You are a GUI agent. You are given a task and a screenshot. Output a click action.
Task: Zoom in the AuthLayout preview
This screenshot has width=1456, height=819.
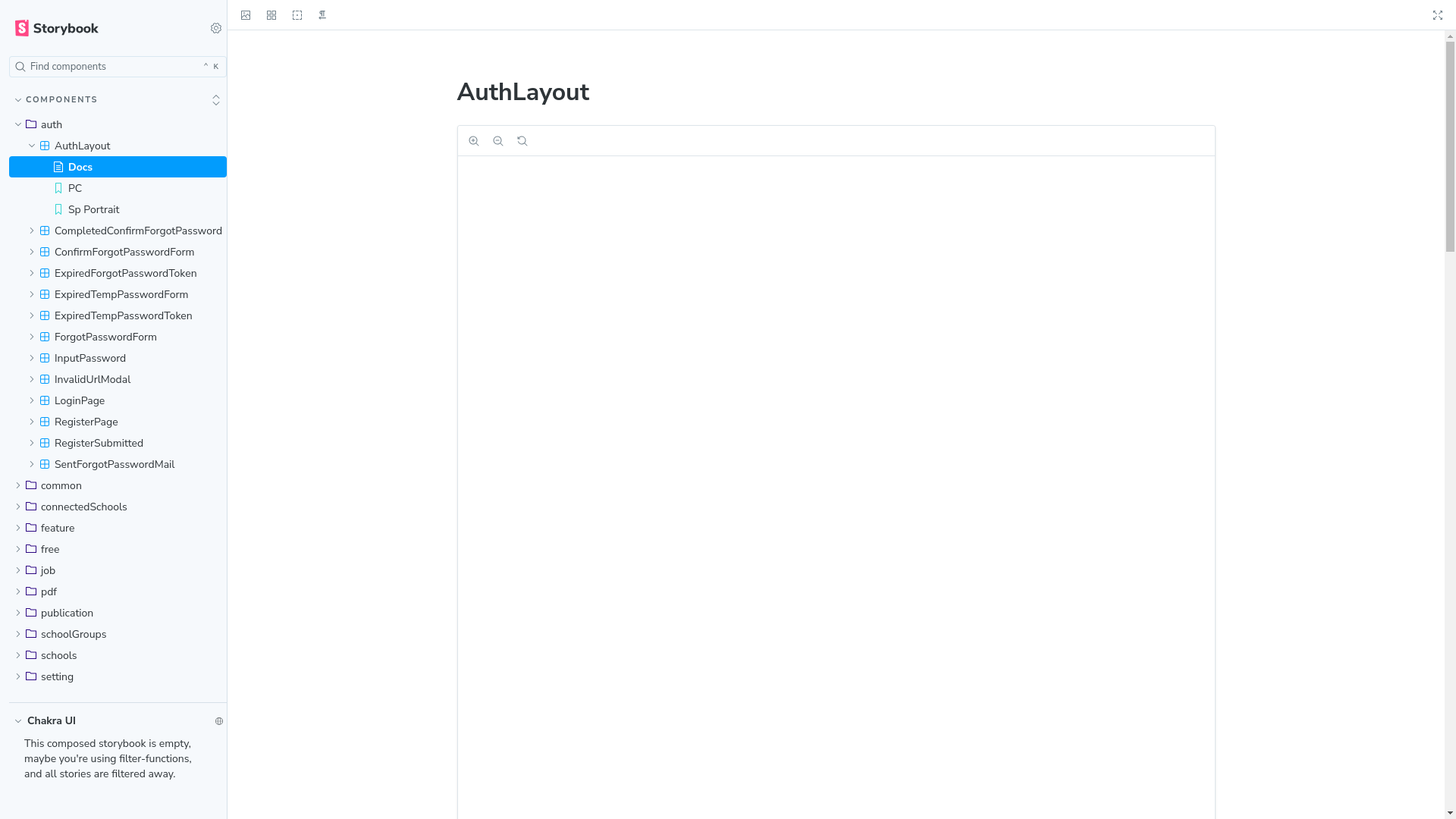474,141
